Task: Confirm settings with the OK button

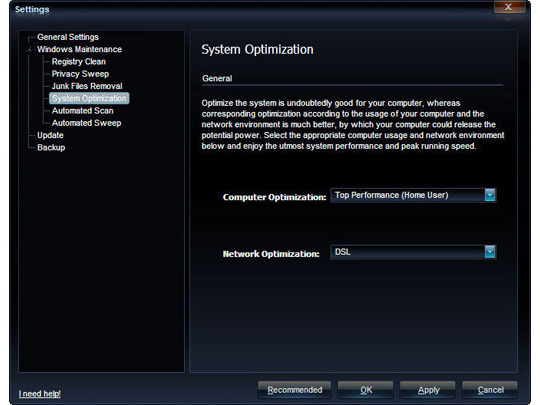Action: [366, 390]
